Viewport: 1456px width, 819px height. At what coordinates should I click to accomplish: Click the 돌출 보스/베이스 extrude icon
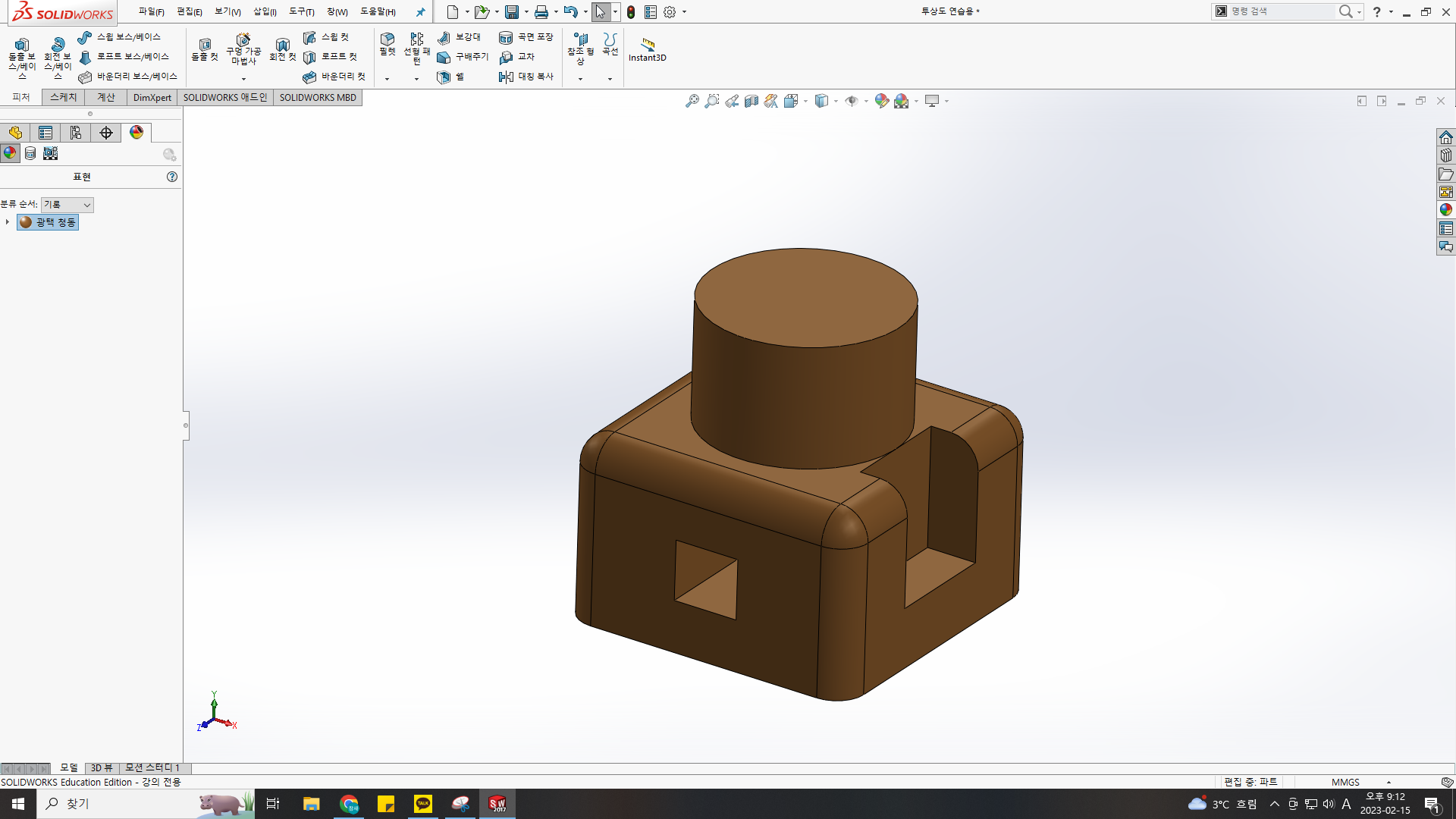[22, 45]
